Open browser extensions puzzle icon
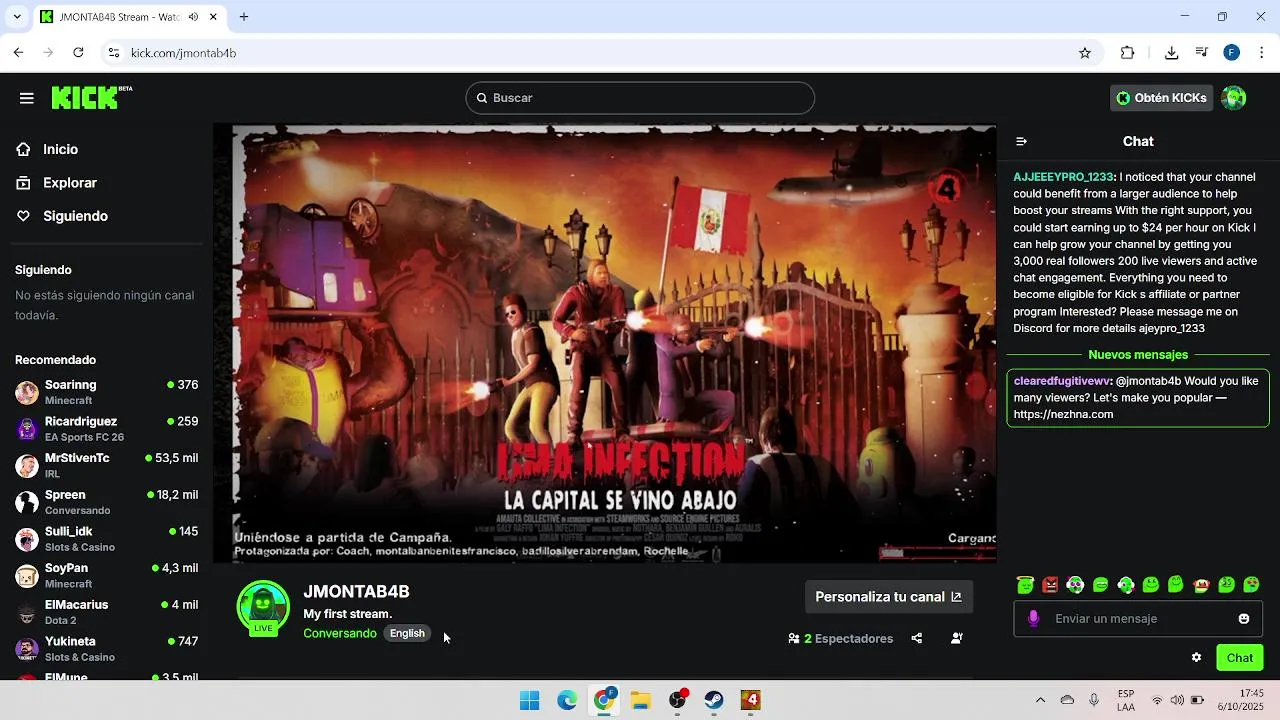The height and width of the screenshot is (720, 1280). [1128, 53]
